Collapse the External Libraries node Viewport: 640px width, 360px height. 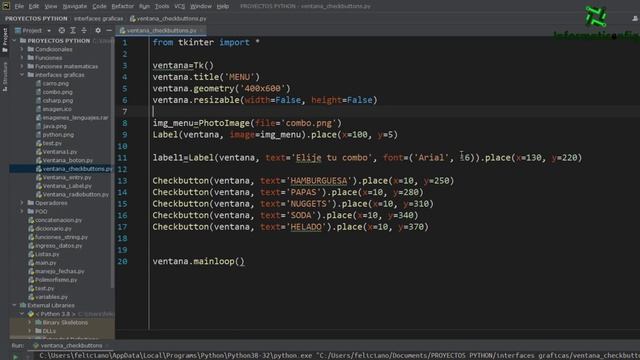tap(15, 305)
